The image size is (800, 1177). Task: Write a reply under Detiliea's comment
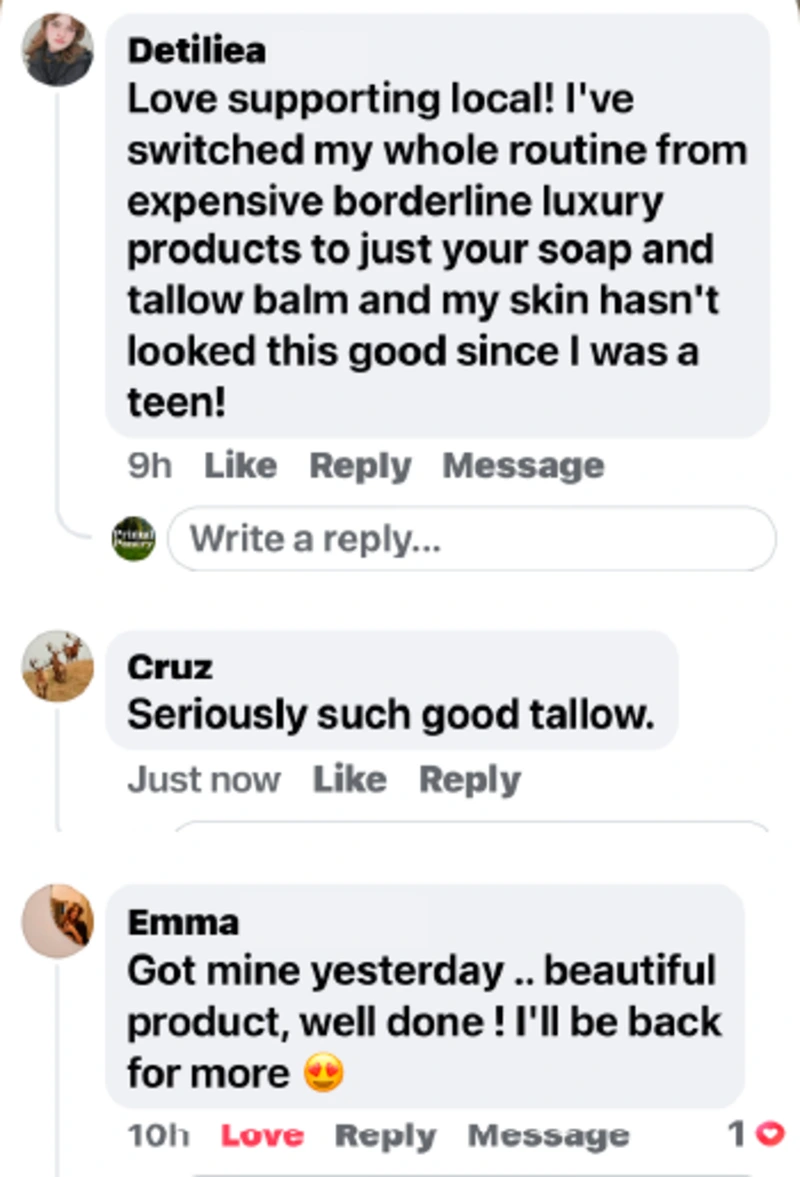pos(471,539)
